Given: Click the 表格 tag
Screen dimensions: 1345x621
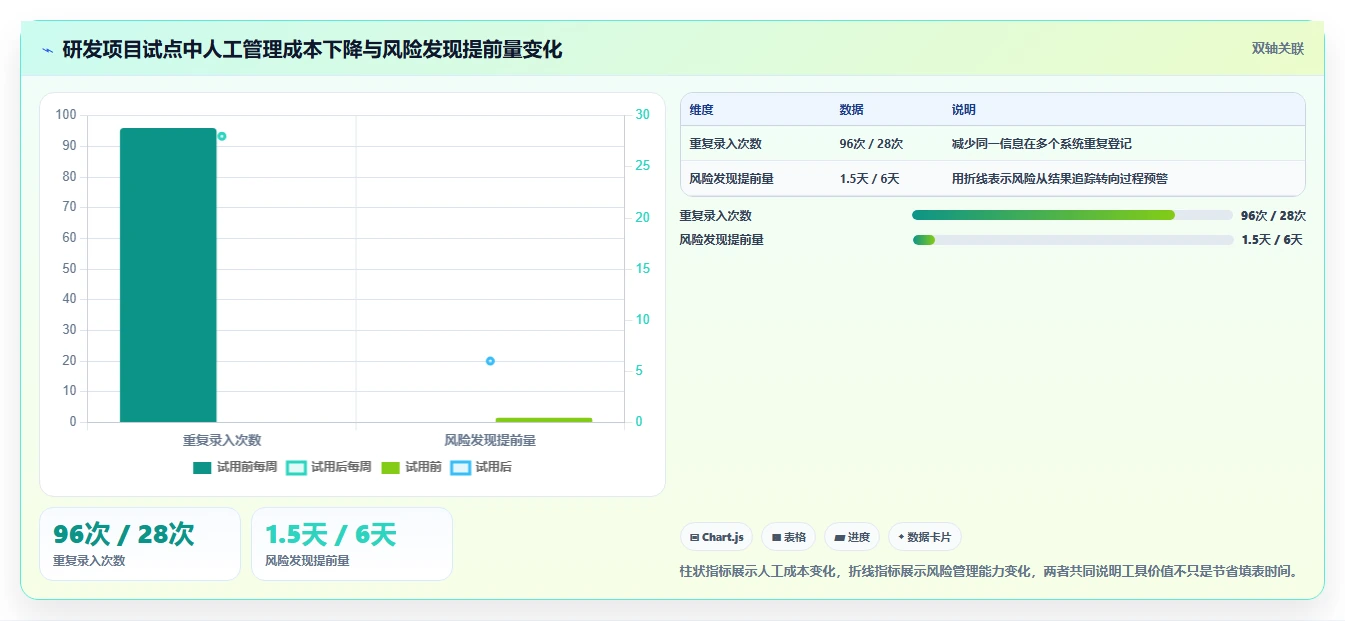Looking at the screenshot, I should [x=789, y=537].
